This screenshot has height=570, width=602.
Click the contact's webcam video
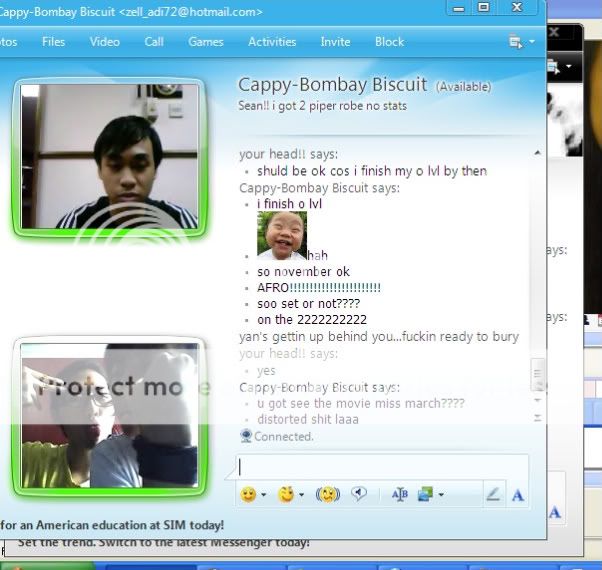(110, 157)
